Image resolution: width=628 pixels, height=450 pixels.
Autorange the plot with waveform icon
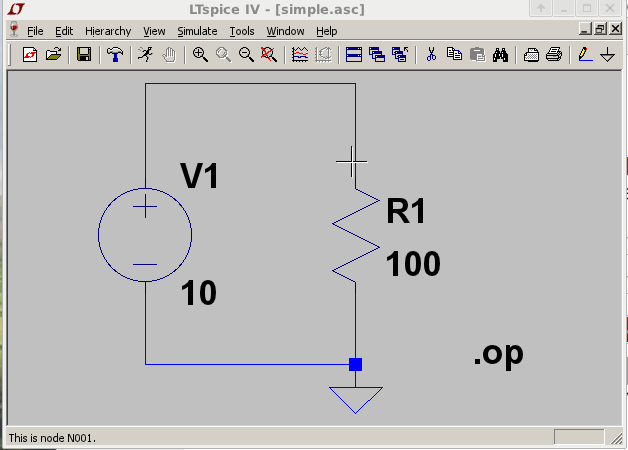[x=300, y=54]
